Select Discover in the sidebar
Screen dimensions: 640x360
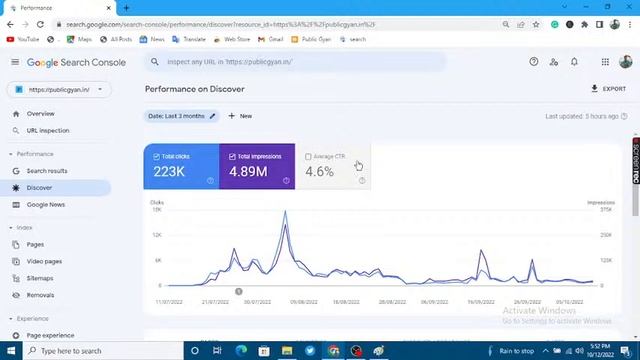(x=55, y=188)
